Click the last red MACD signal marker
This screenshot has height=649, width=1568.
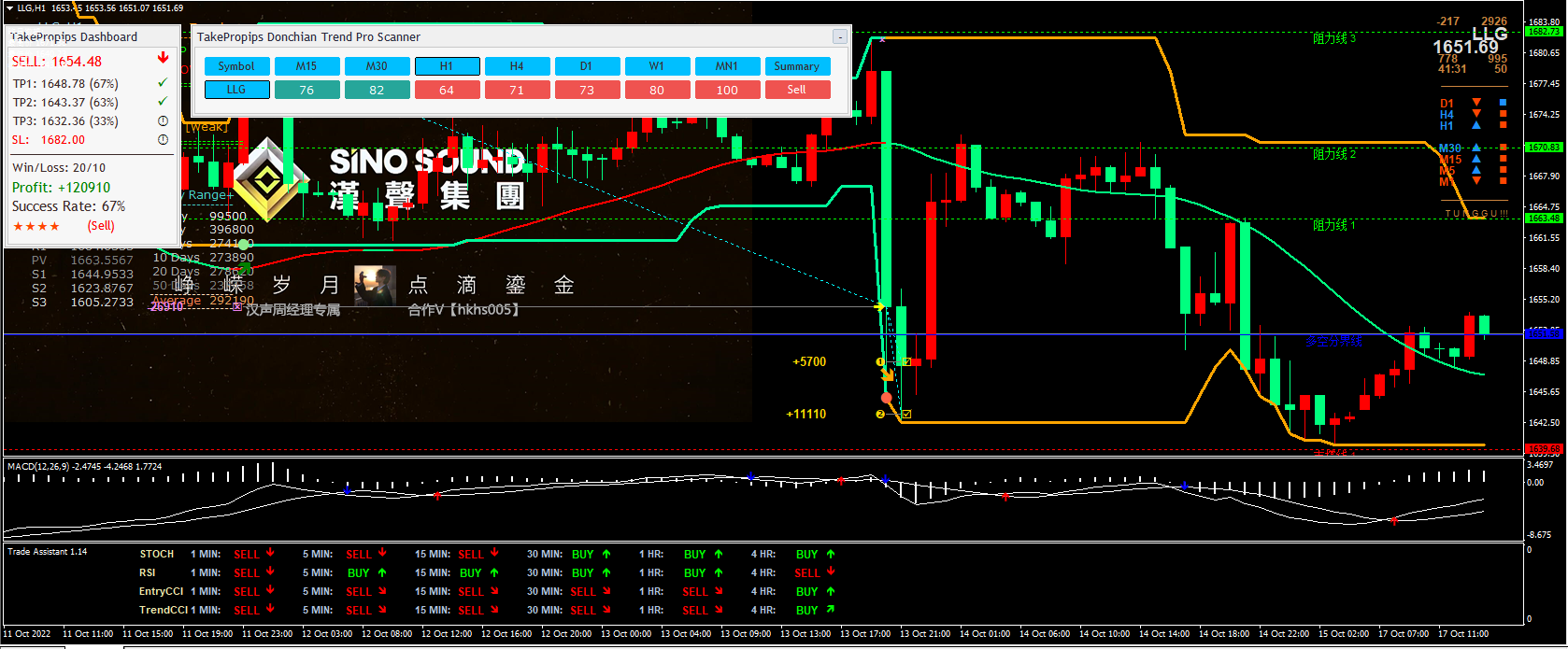(1394, 520)
